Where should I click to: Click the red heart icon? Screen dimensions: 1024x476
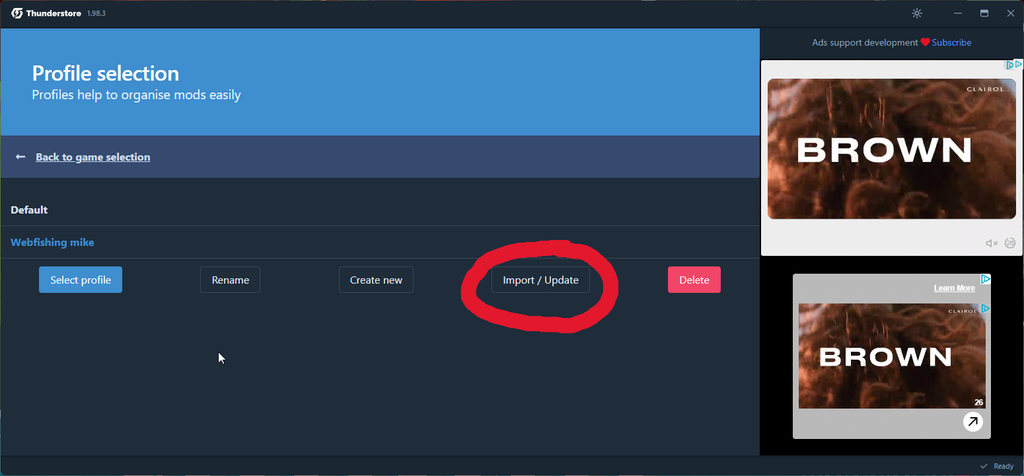point(925,43)
